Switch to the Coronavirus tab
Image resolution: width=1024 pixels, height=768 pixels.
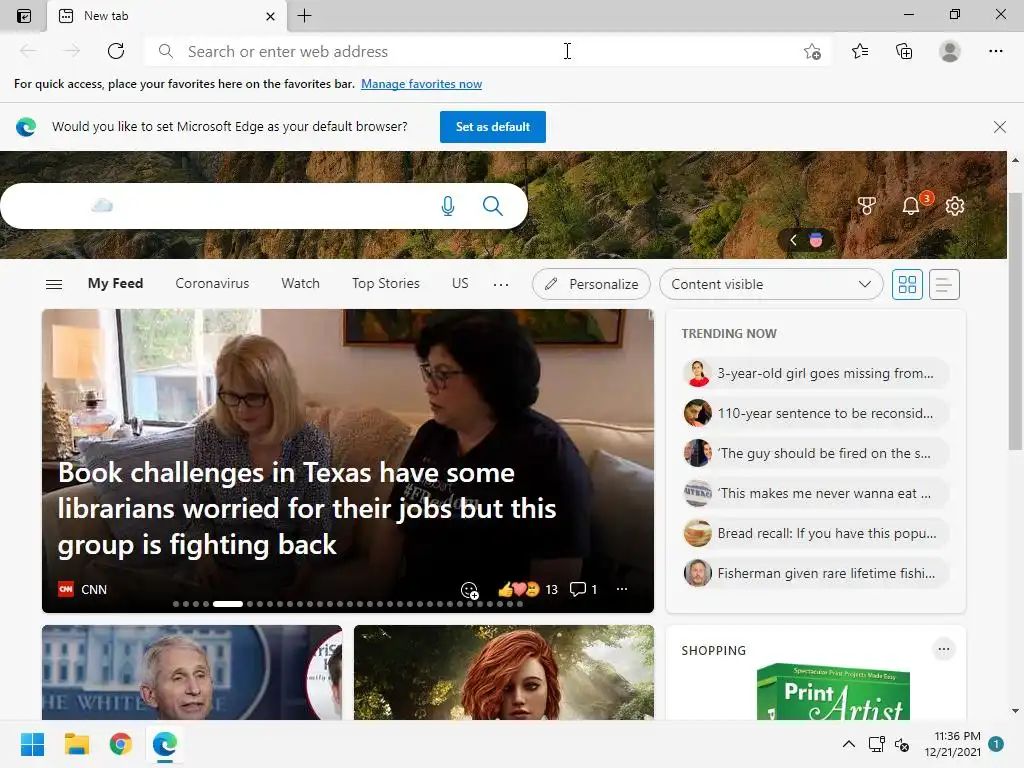click(x=212, y=283)
